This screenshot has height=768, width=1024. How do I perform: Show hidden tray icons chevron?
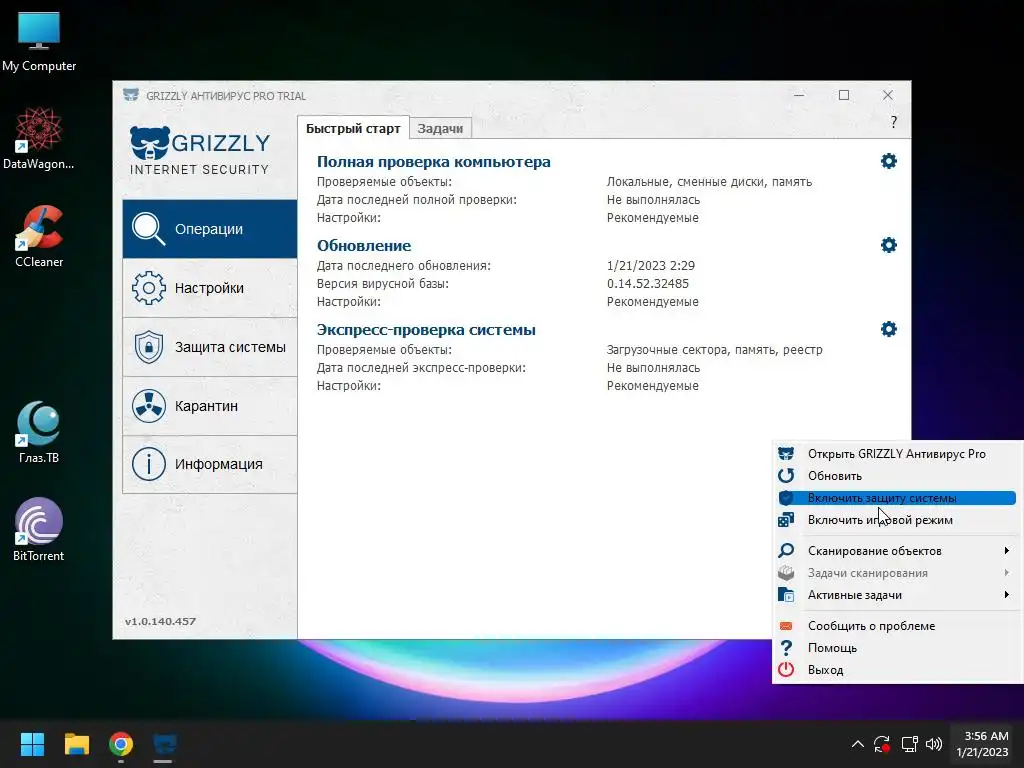[x=857, y=744]
